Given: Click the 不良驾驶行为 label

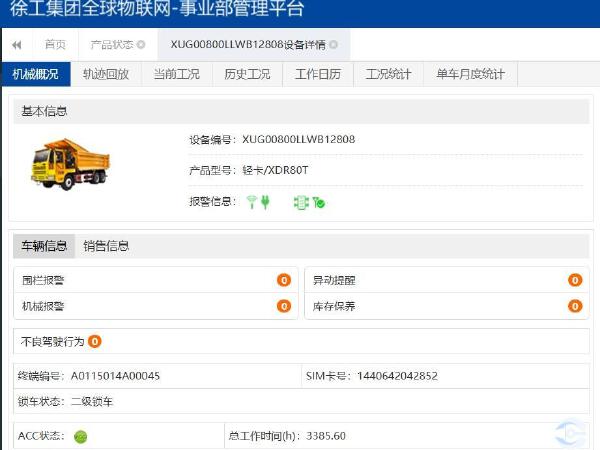Looking at the screenshot, I should pyautogui.click(x=52, y=341).
